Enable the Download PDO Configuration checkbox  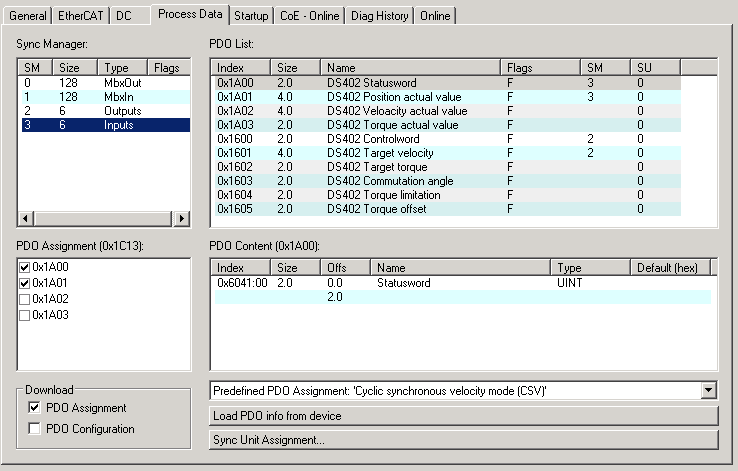[x=34, y=429]
